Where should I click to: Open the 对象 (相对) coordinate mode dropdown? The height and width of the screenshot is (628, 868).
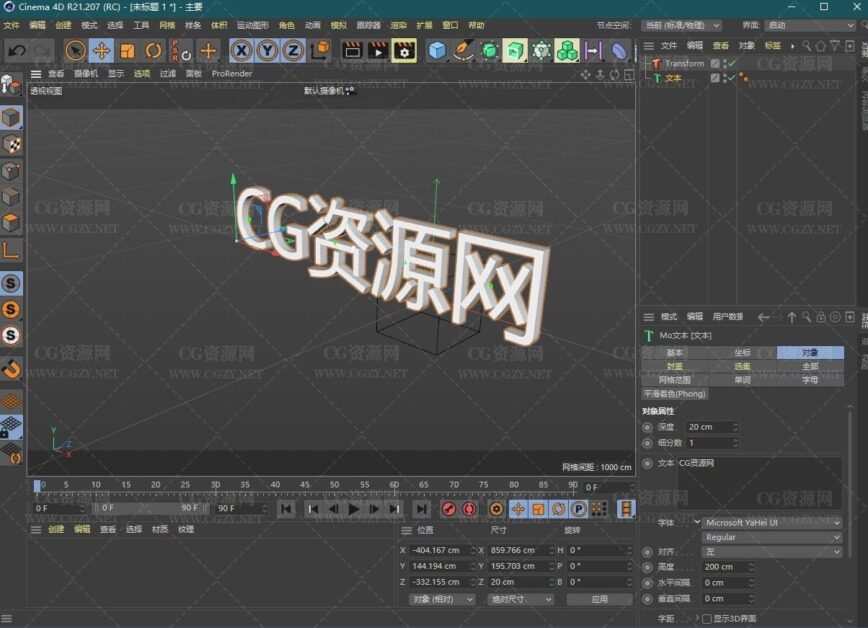pyautogui.click(x=442, y=599)
